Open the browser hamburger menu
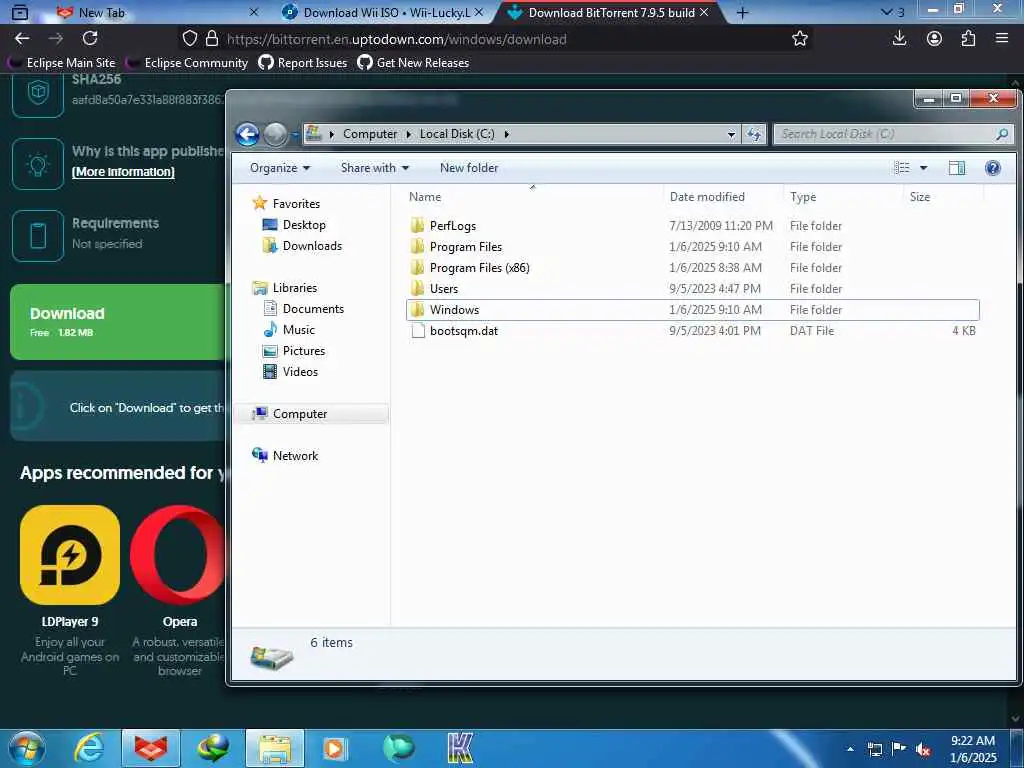Screen dimensions: 1024x768 [1002, 39]
